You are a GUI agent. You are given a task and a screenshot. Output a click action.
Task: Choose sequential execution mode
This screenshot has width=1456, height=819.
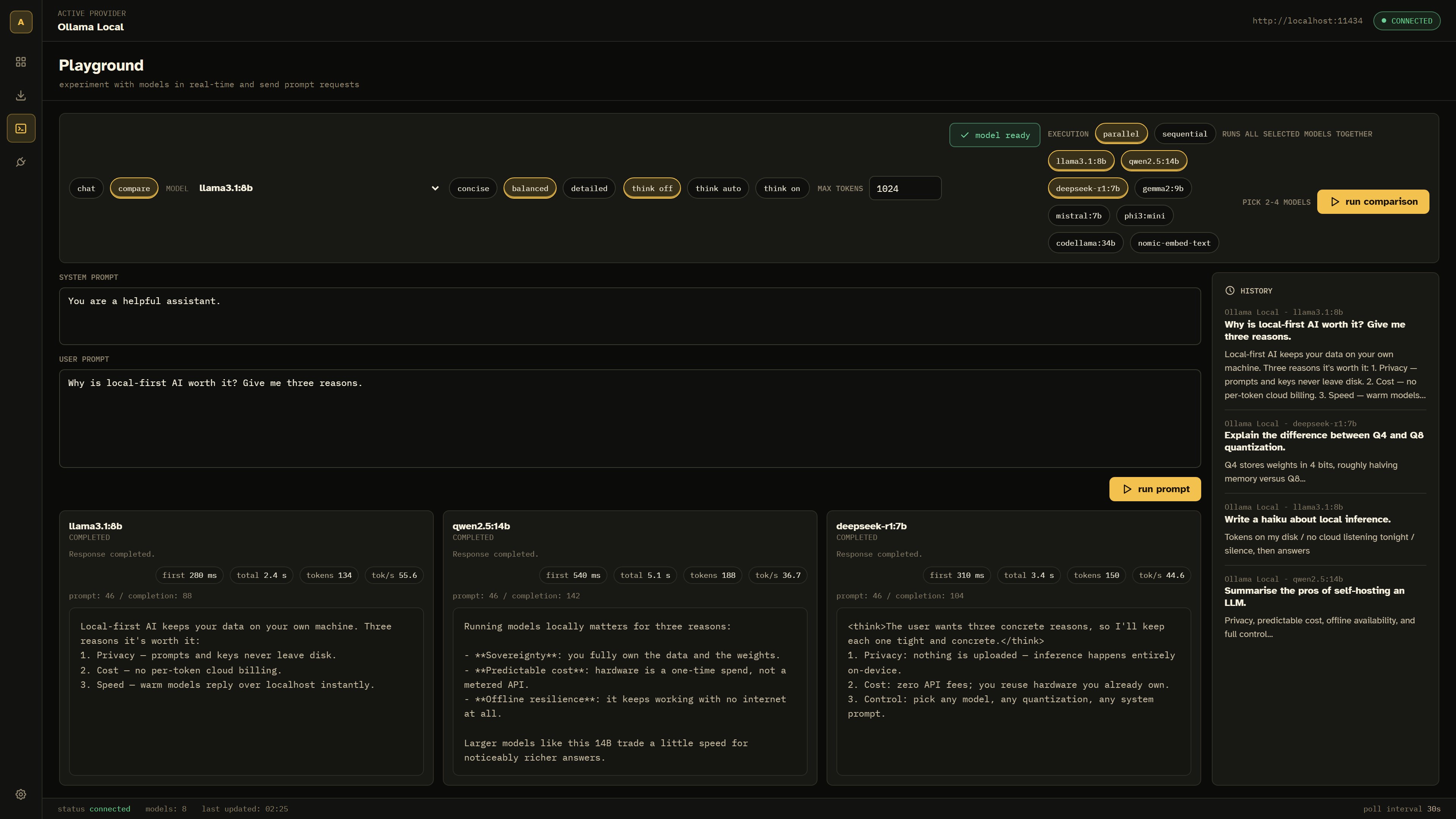(1184, 134)
